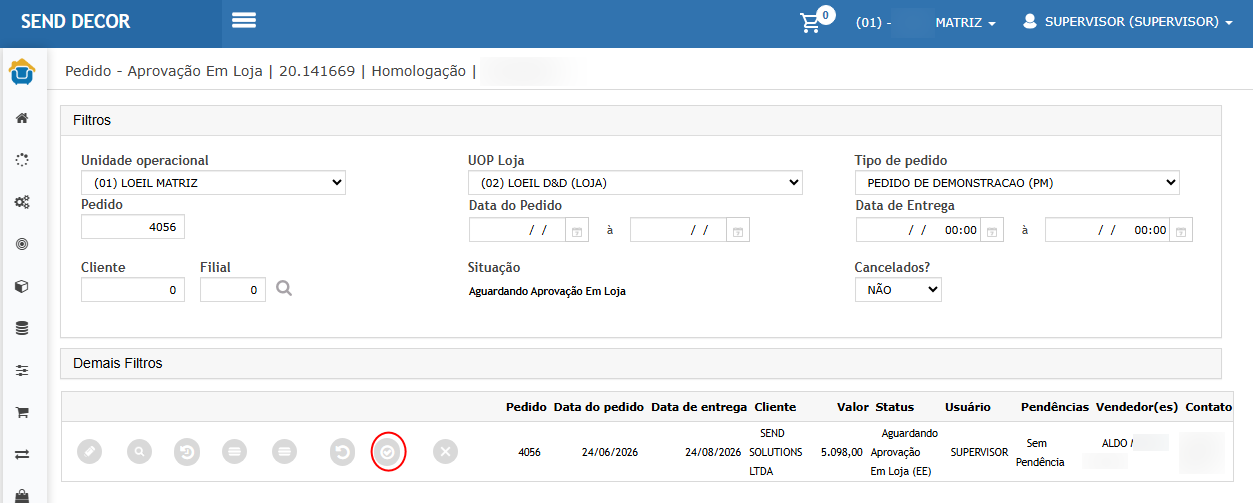
Task: Open calendar for Data do Pedido end date
Action: coord(738,230)
